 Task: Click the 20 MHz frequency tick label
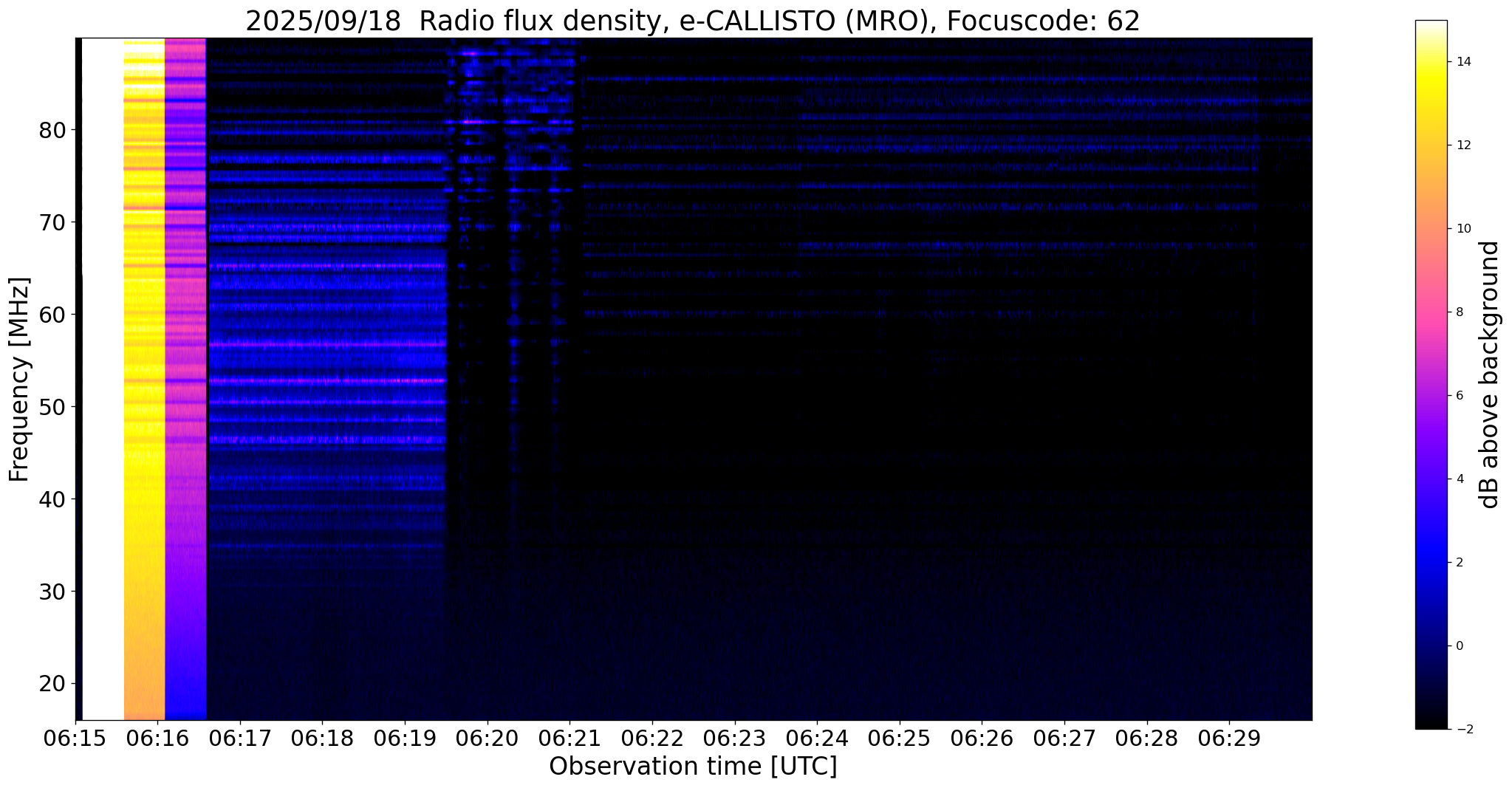tap(52, 684)
